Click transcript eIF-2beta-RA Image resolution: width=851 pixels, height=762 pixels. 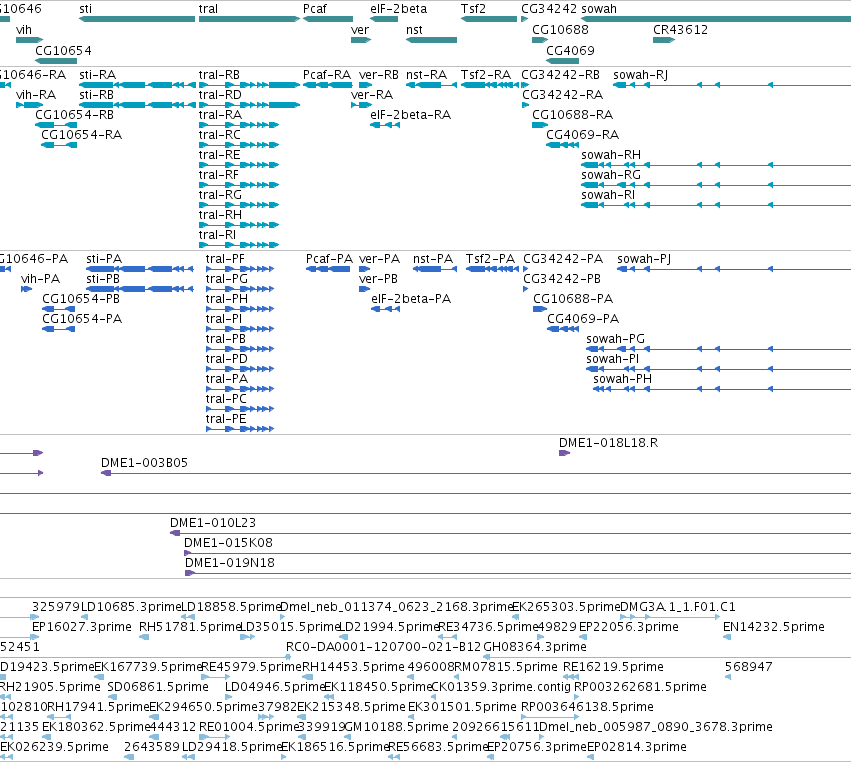385,125
